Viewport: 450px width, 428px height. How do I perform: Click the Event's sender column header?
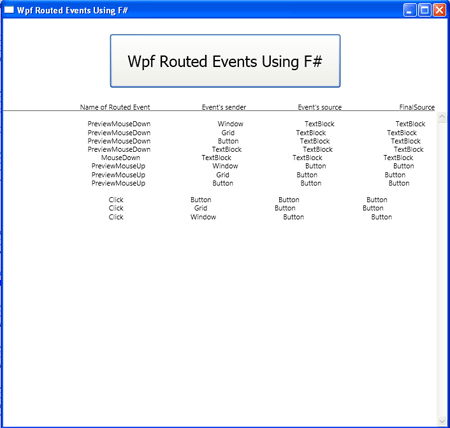(x=224, y=107)
